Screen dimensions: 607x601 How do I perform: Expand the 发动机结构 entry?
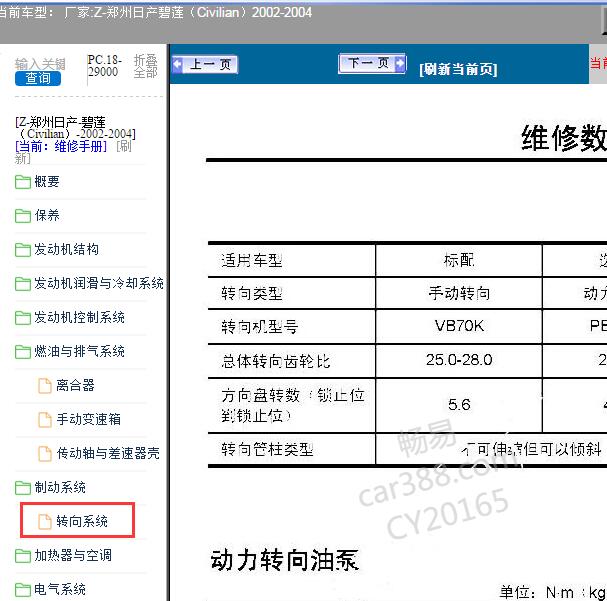pos(67,249)
